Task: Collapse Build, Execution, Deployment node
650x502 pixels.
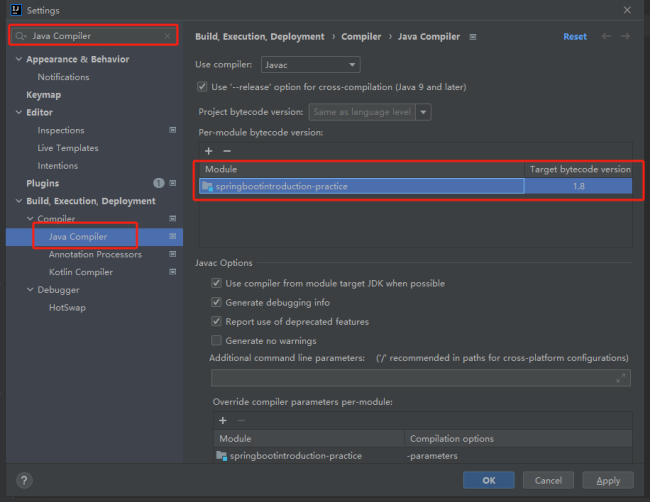Action: [x=19, y=201]
